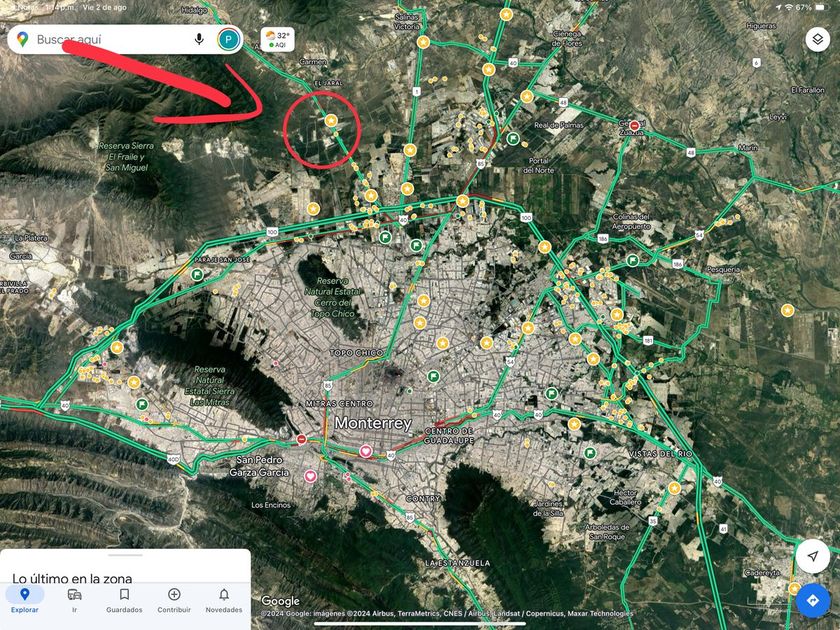Open the weather and AQI widget

coord(278,40)
